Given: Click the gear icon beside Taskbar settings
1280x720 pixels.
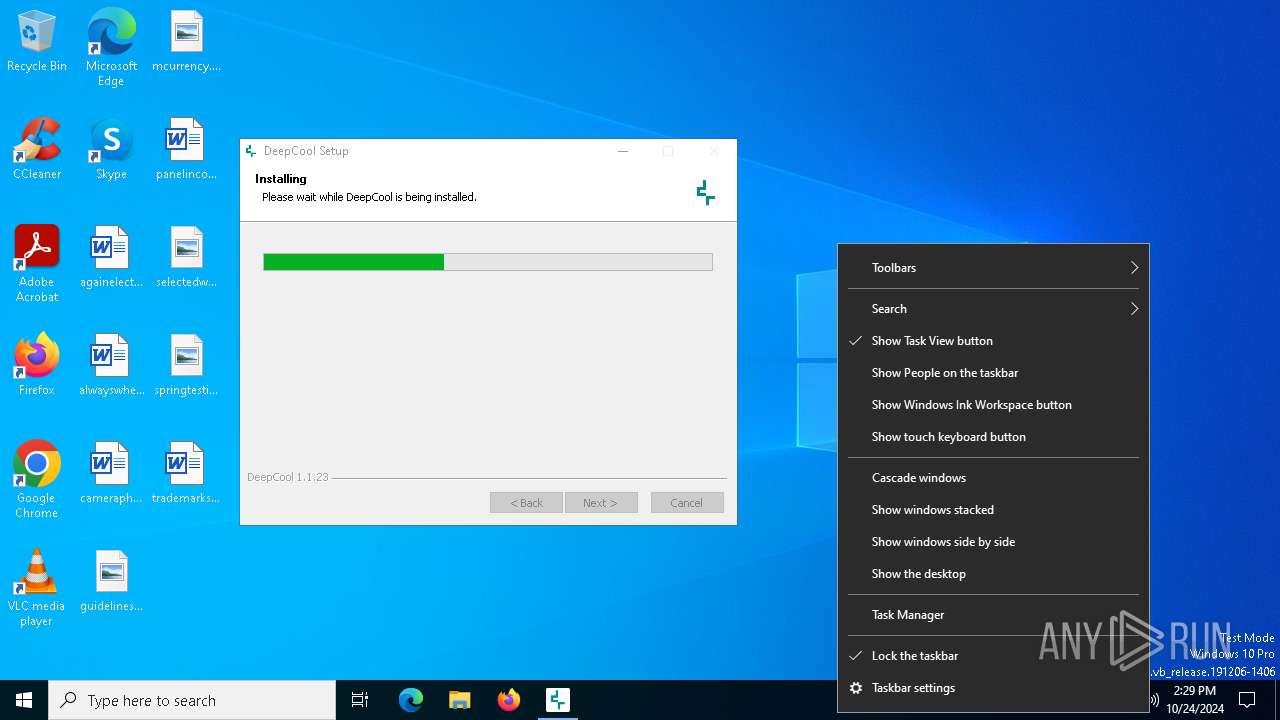Looking at the screenshot, I should point(856,688).
